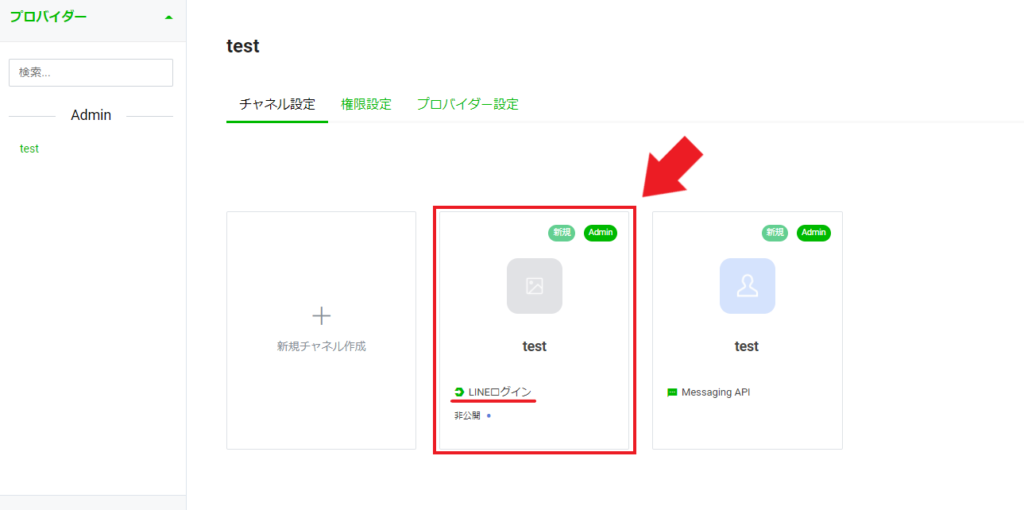Click the 非公開 status text
This screenshot has height=510, width=1024.
click(468, 416)
